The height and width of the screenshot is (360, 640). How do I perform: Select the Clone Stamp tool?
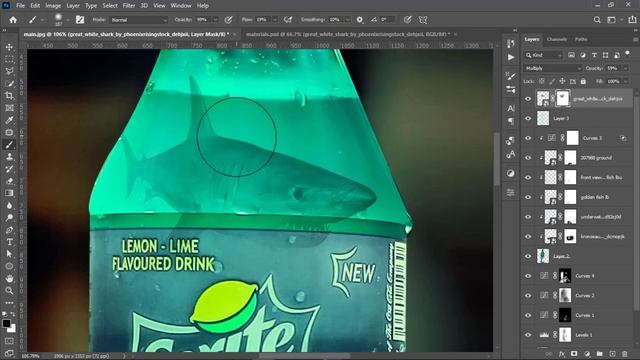click(9, 157)
